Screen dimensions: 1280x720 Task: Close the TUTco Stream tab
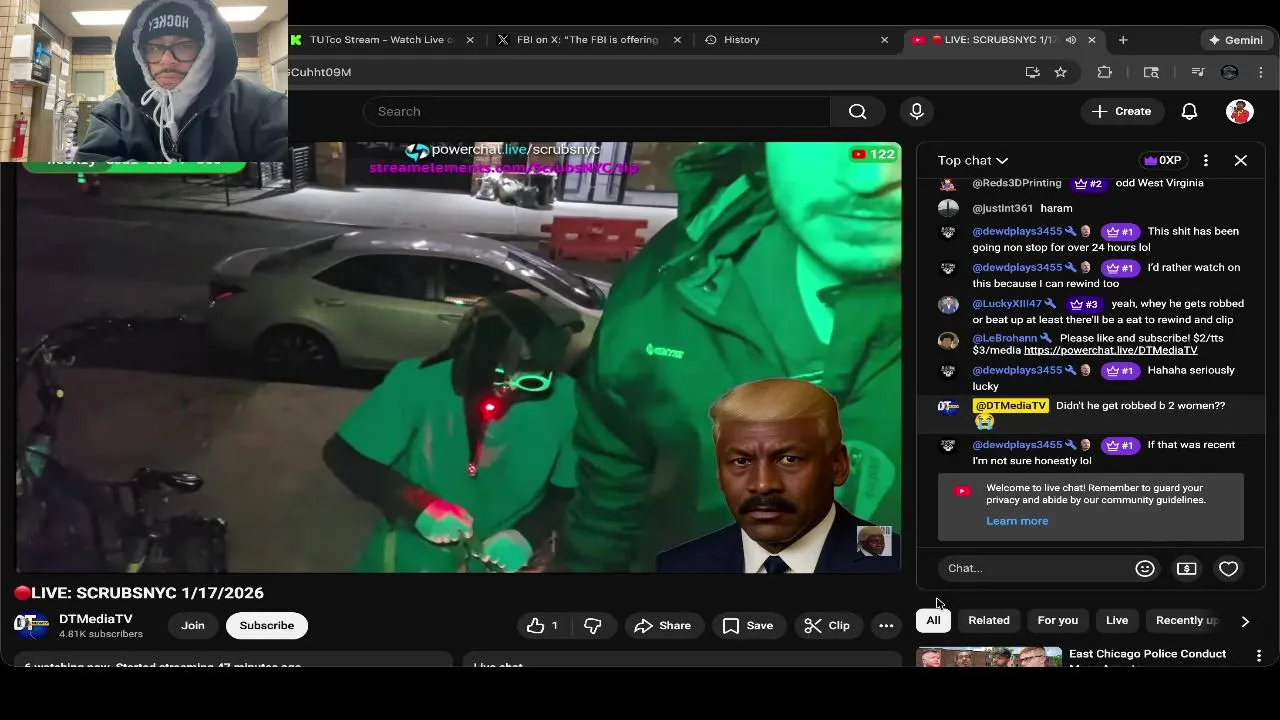pos(470,40)
